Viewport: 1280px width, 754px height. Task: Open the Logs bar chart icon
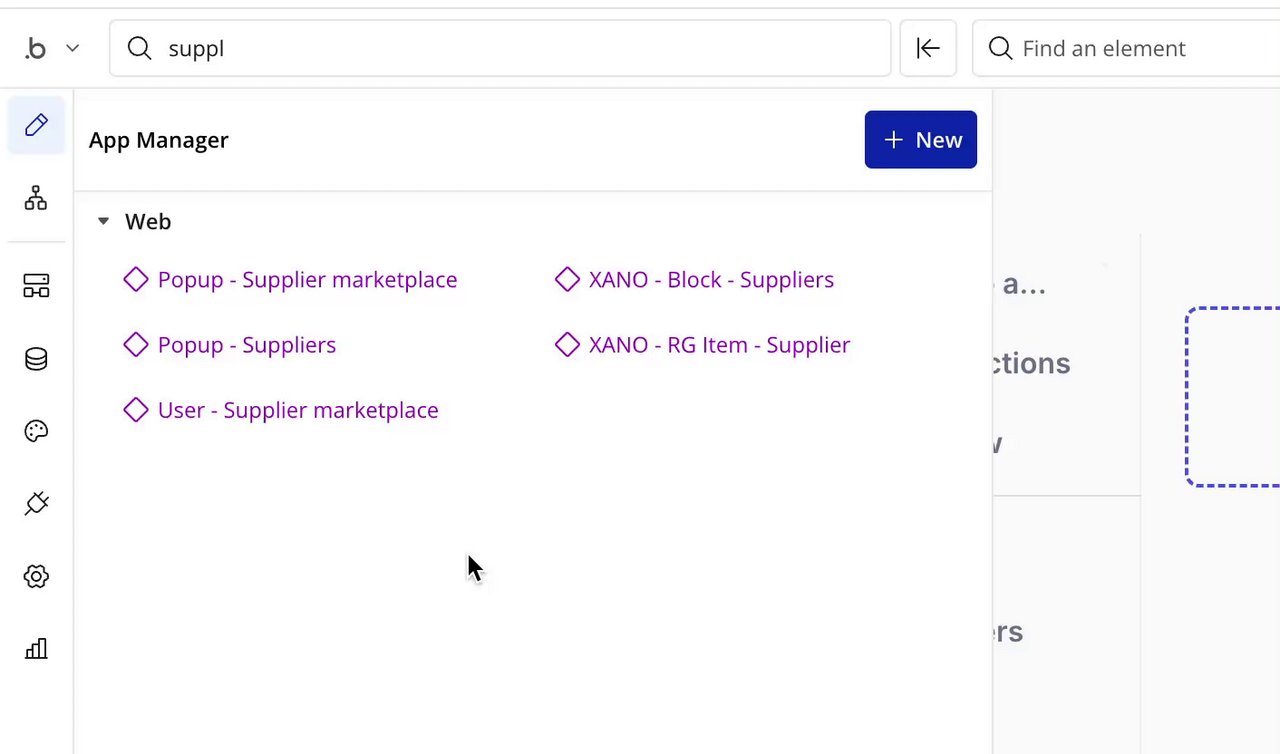tap(36, 649)
